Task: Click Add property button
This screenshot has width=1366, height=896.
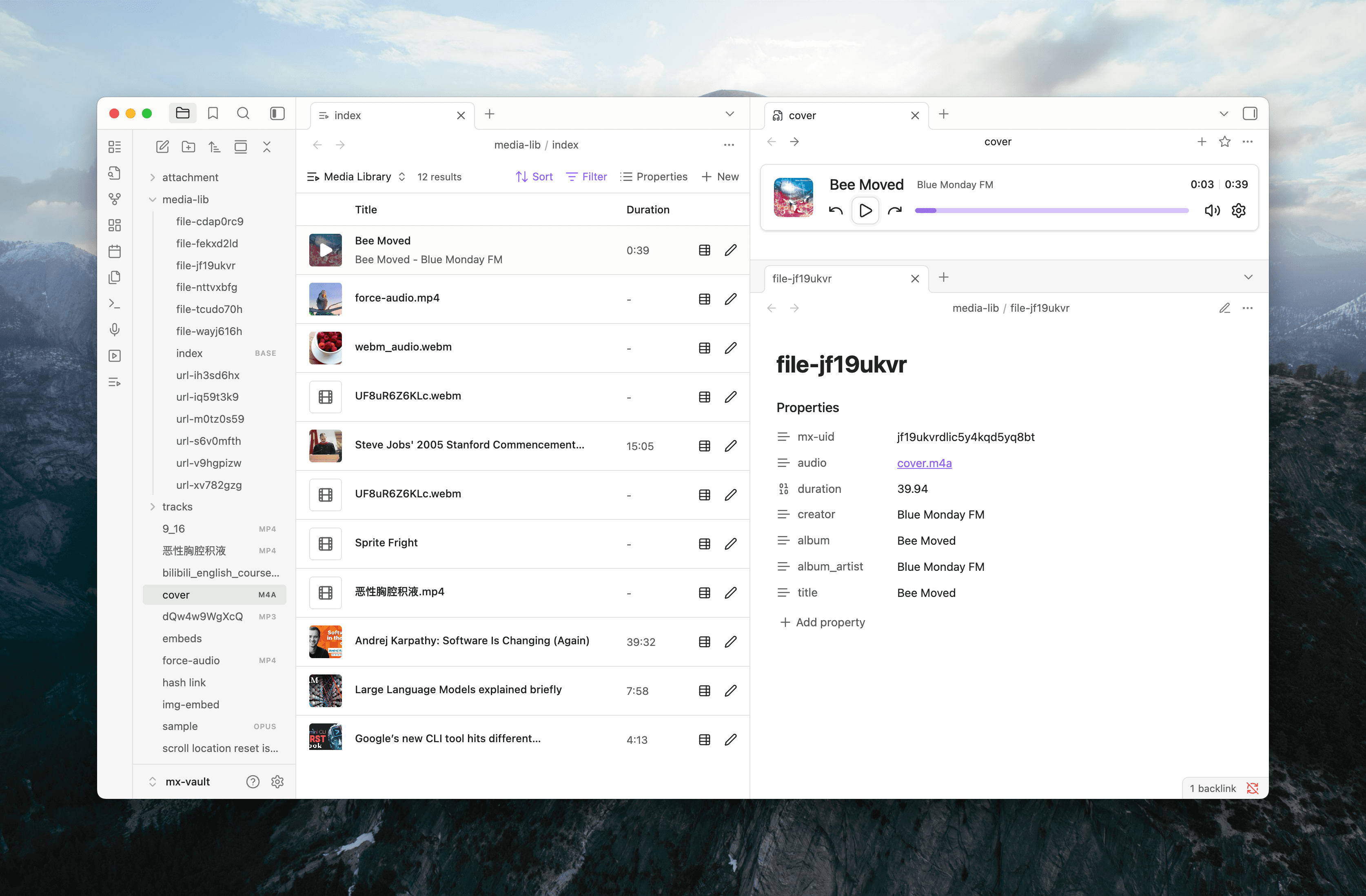Action: click(823, 622)
